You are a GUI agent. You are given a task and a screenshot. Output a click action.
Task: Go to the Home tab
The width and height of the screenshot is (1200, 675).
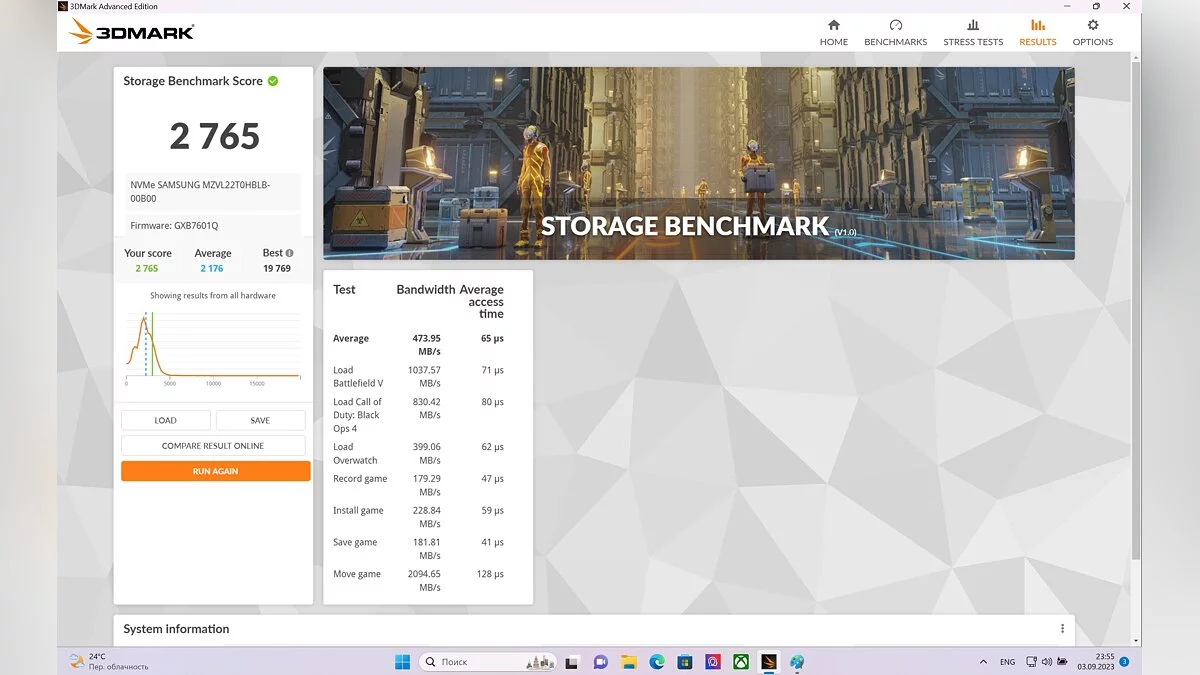point(833,32)
